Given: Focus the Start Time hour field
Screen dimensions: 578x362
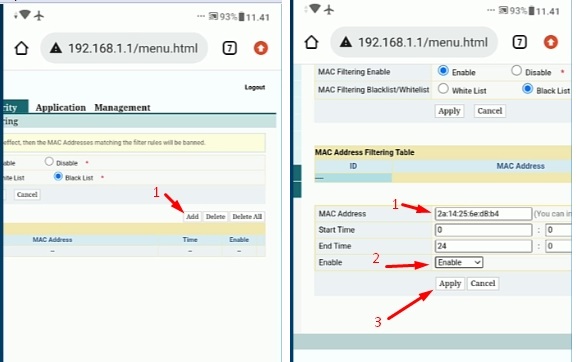Looking at the screenshot, I should [483, 230].
